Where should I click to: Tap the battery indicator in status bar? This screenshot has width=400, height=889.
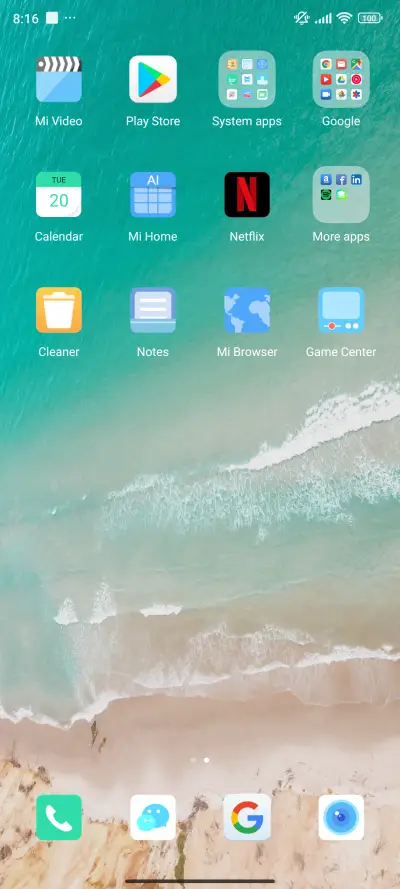click(370, 18)
